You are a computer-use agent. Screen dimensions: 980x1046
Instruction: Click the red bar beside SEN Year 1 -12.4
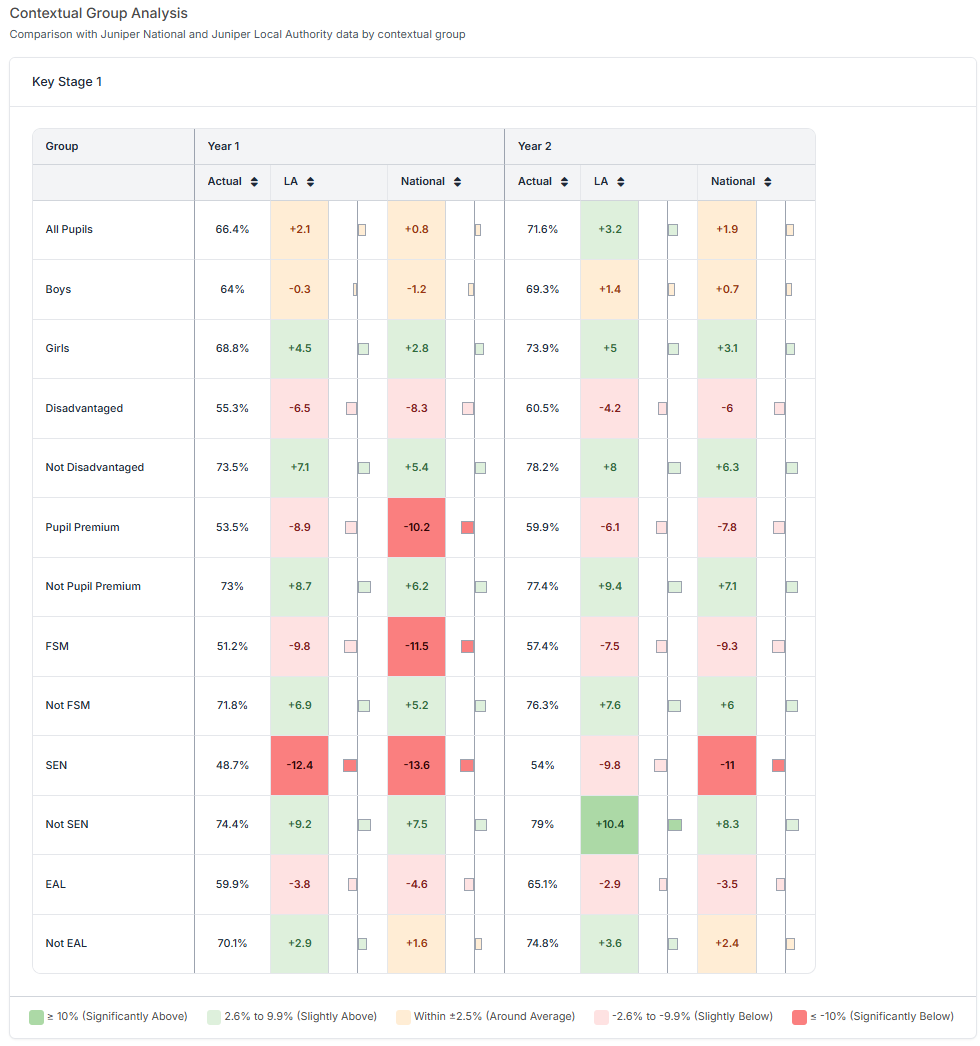[x=350, y=765]
